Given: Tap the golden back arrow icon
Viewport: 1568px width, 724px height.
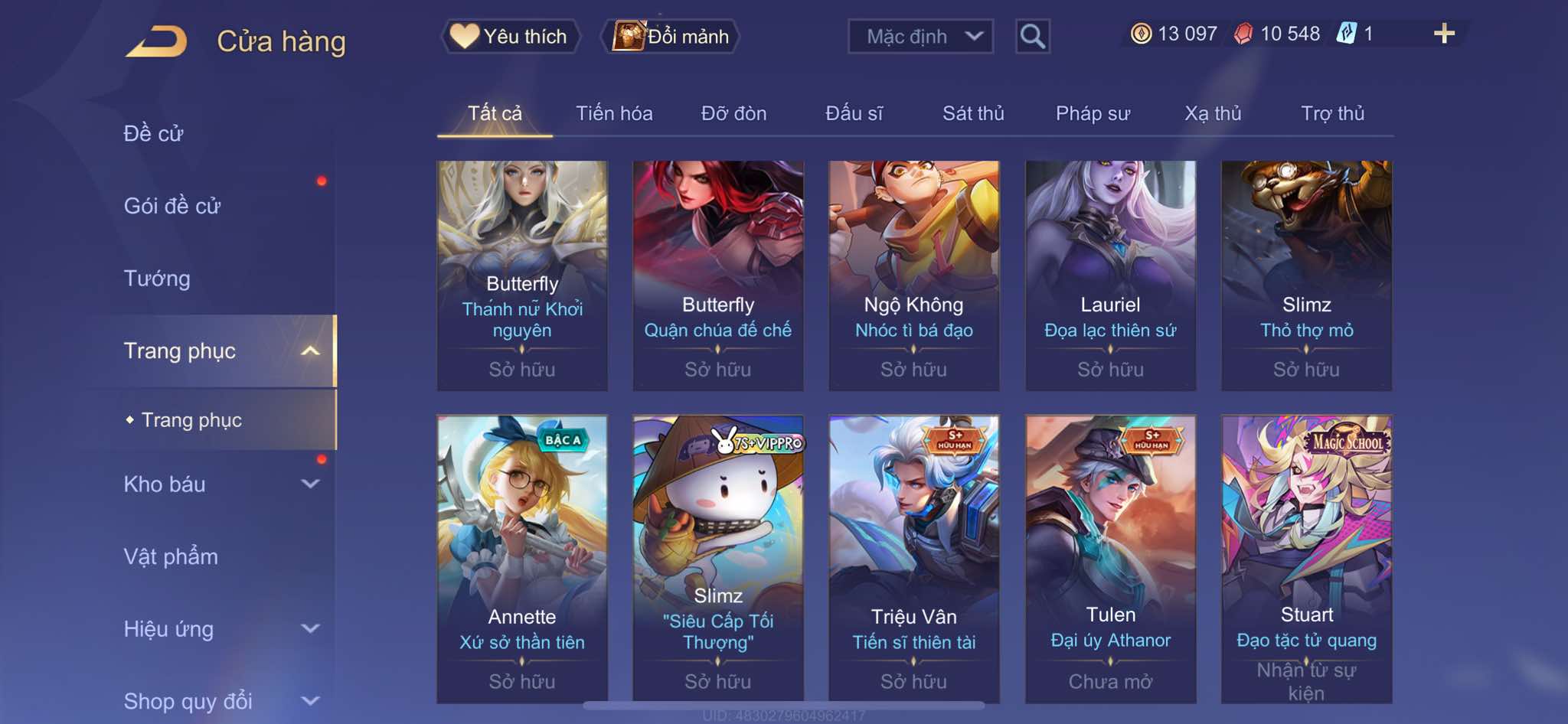Looking at the screenshot, I should [156, 41].
